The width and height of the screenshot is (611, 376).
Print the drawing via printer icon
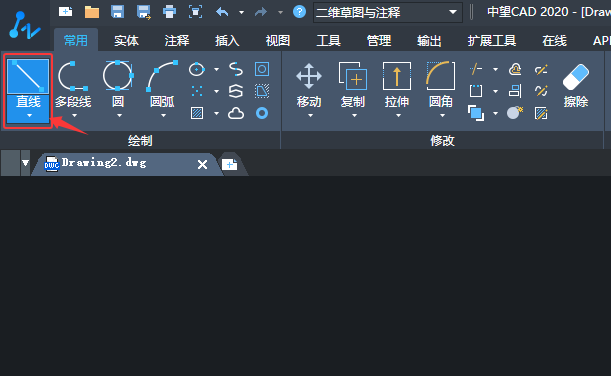point(169,12)
